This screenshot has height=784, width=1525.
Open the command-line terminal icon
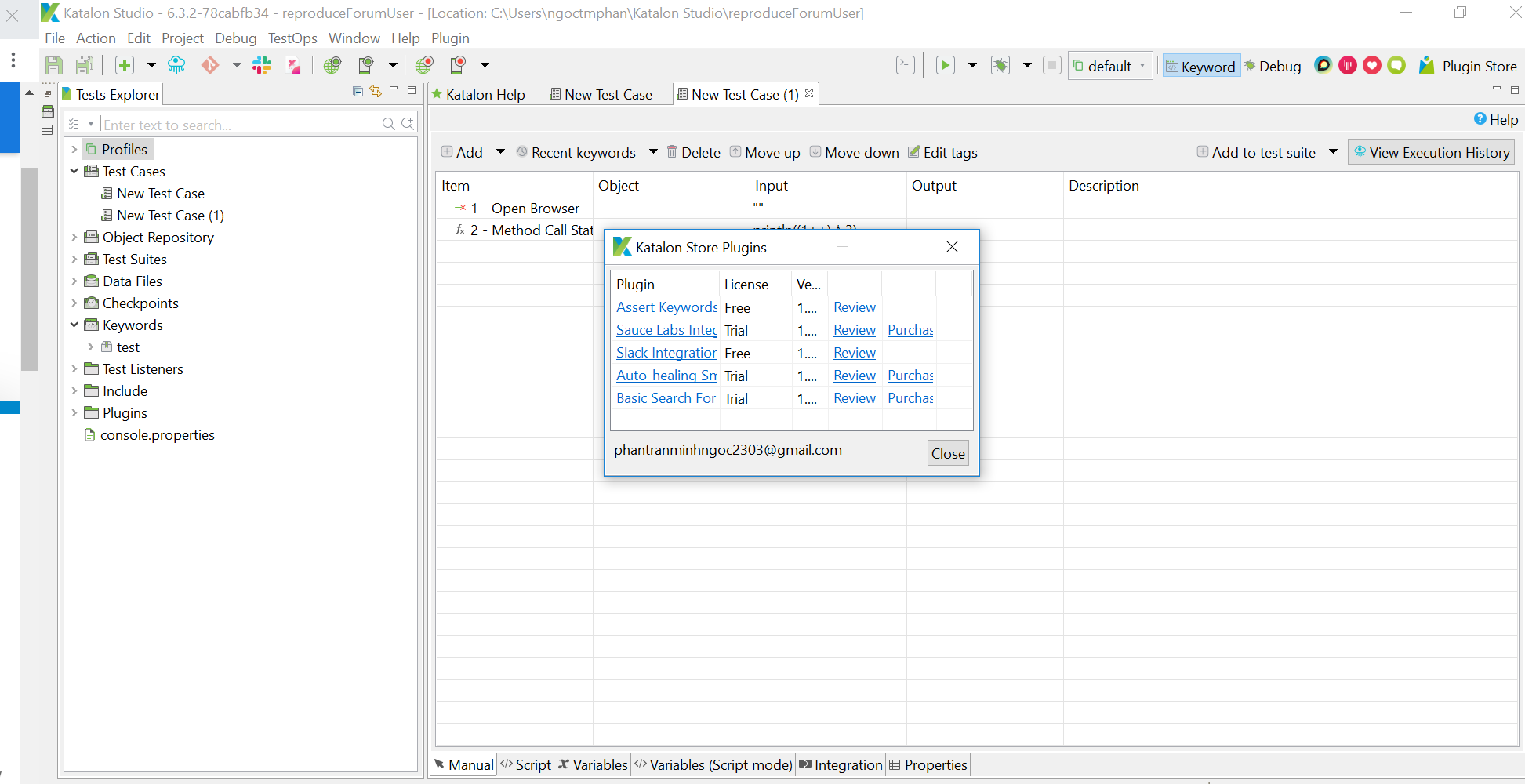pos(906,65)
